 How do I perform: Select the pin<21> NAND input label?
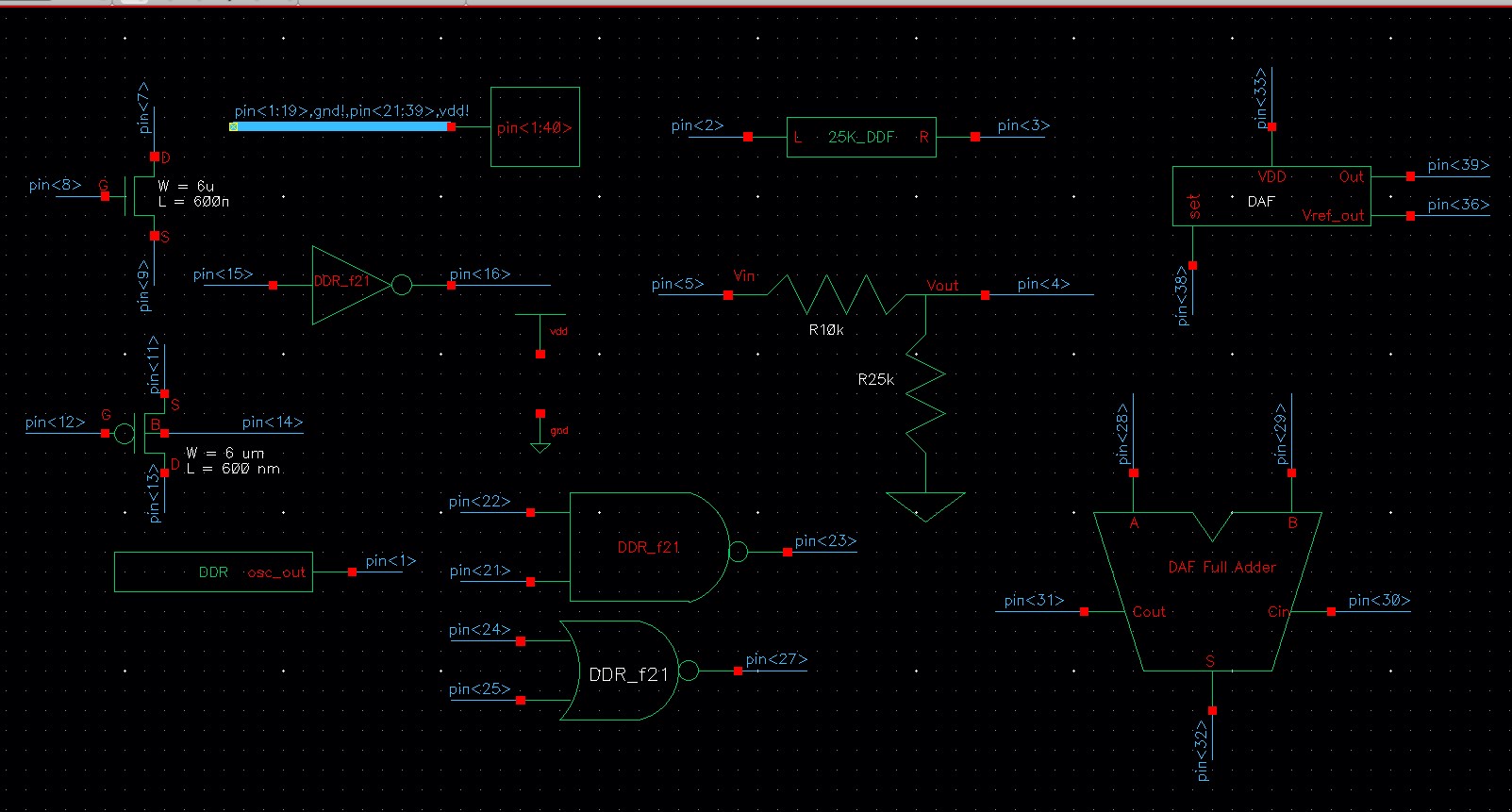pos(479,571)
